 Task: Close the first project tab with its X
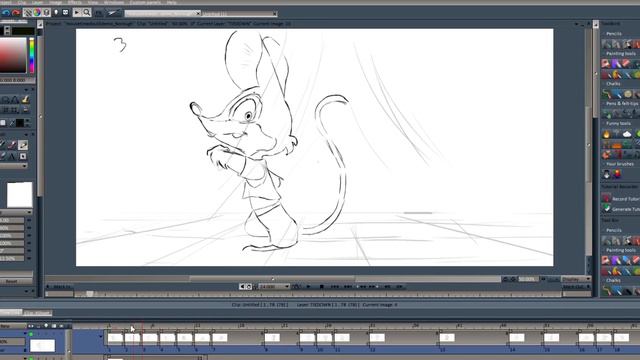198,14
